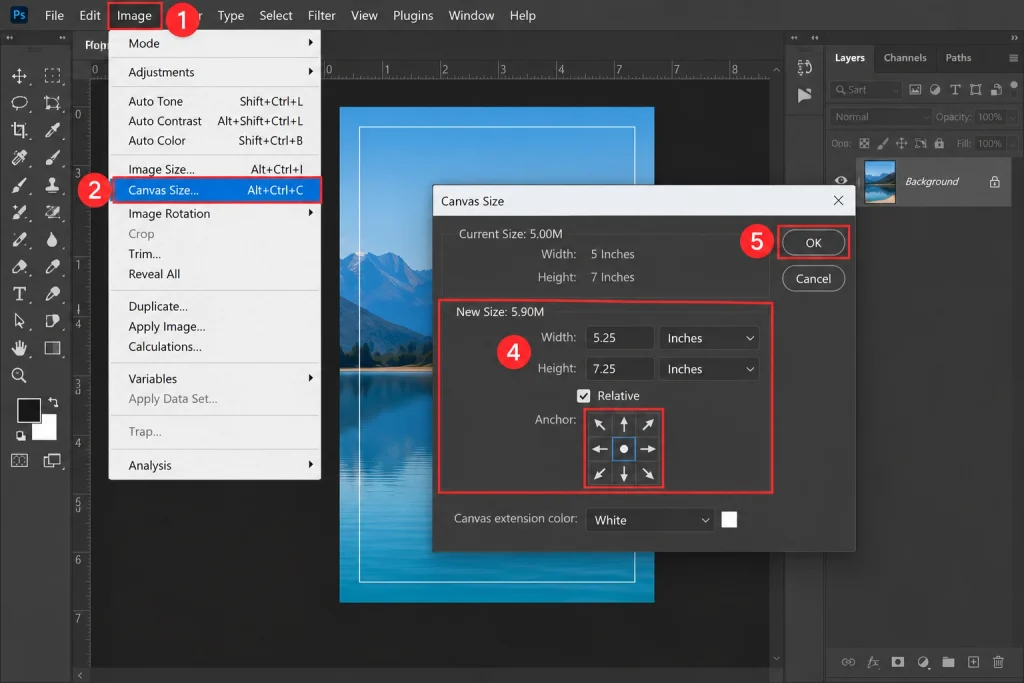
Task: Select the Hand tool
Action: point(20,348)
